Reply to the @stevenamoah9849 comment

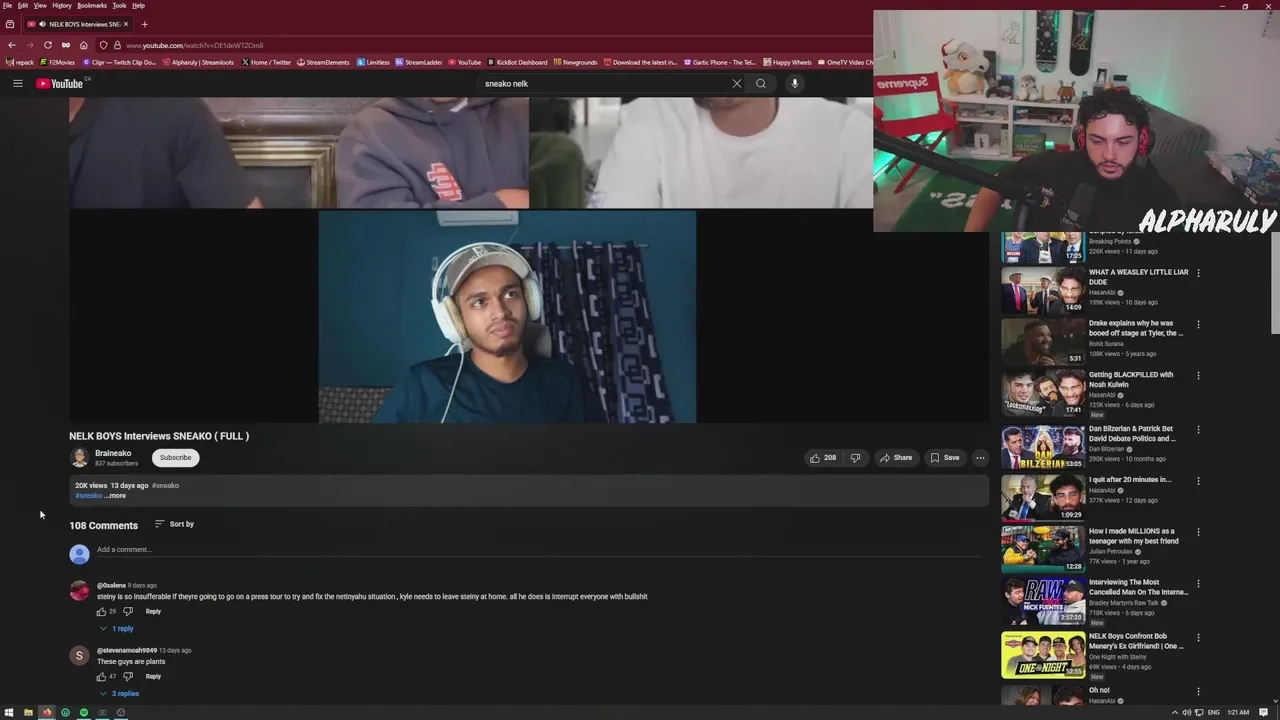point(153,676)
